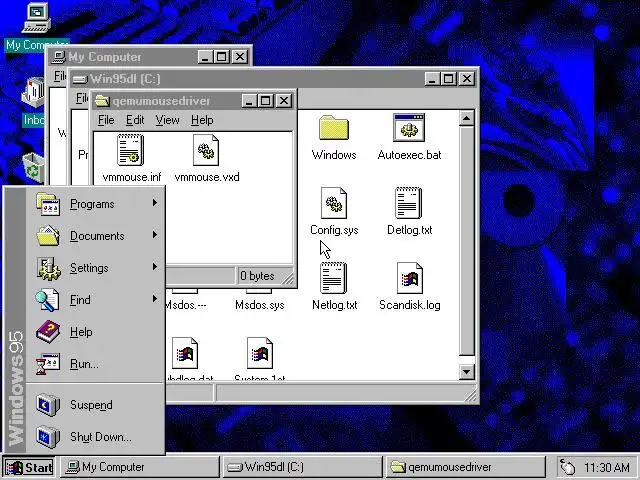The width and height of the screenshot is (640, 480).
Task: Click the Win95dl (C:) window title drive icon
Action: click(80, 79)
